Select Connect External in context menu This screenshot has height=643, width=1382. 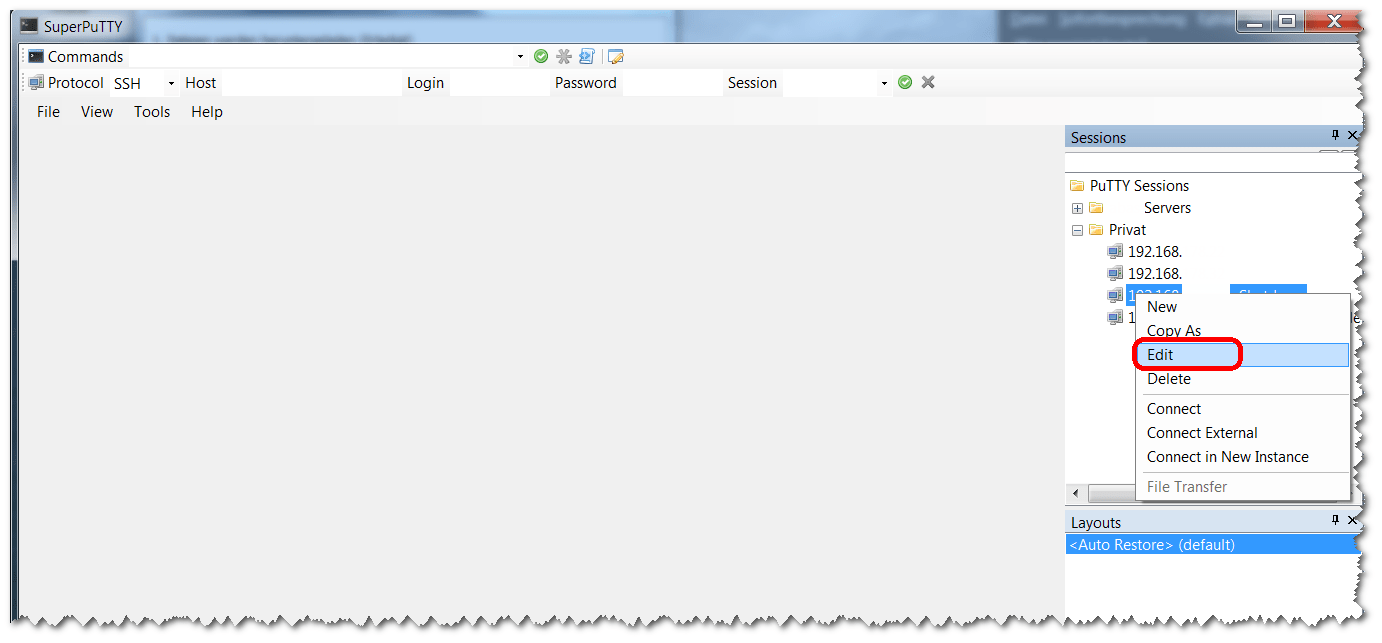coord(1202,433)
